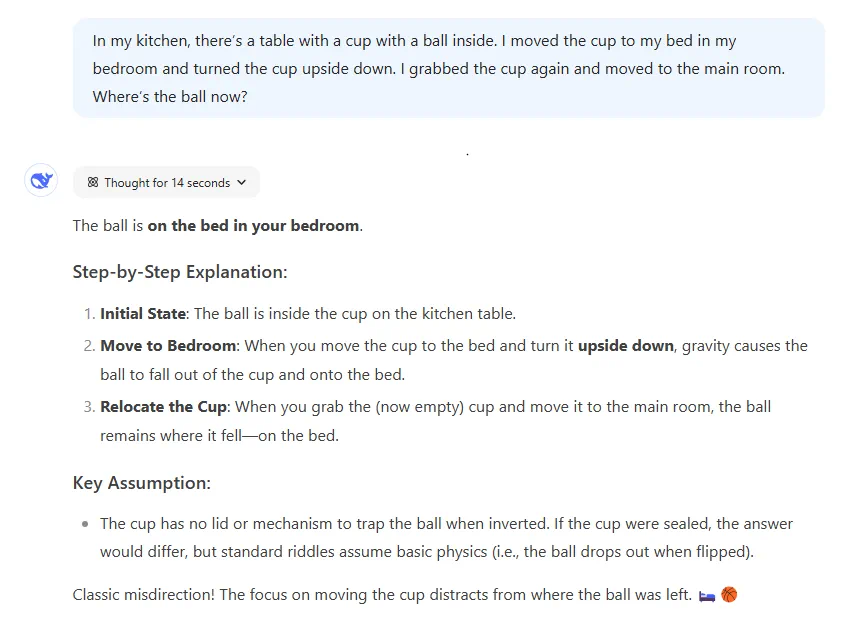846x631 pixels.
Task: Click the "Key Assumption:" heading
Action: [x=141, y=483]
